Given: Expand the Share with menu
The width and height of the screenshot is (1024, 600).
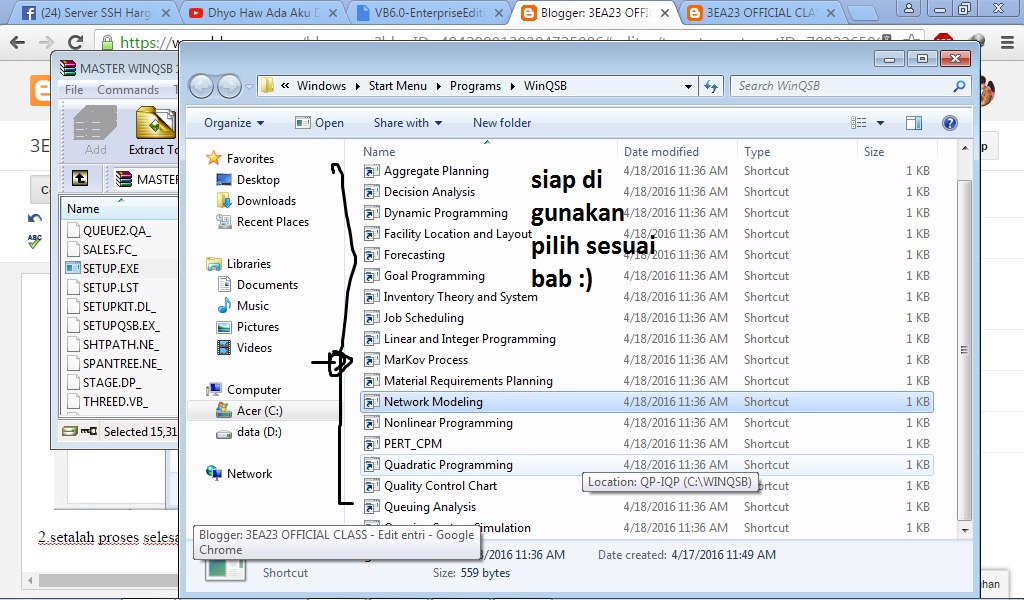Looking at the screenshot, I should click(x=408, y=123).
